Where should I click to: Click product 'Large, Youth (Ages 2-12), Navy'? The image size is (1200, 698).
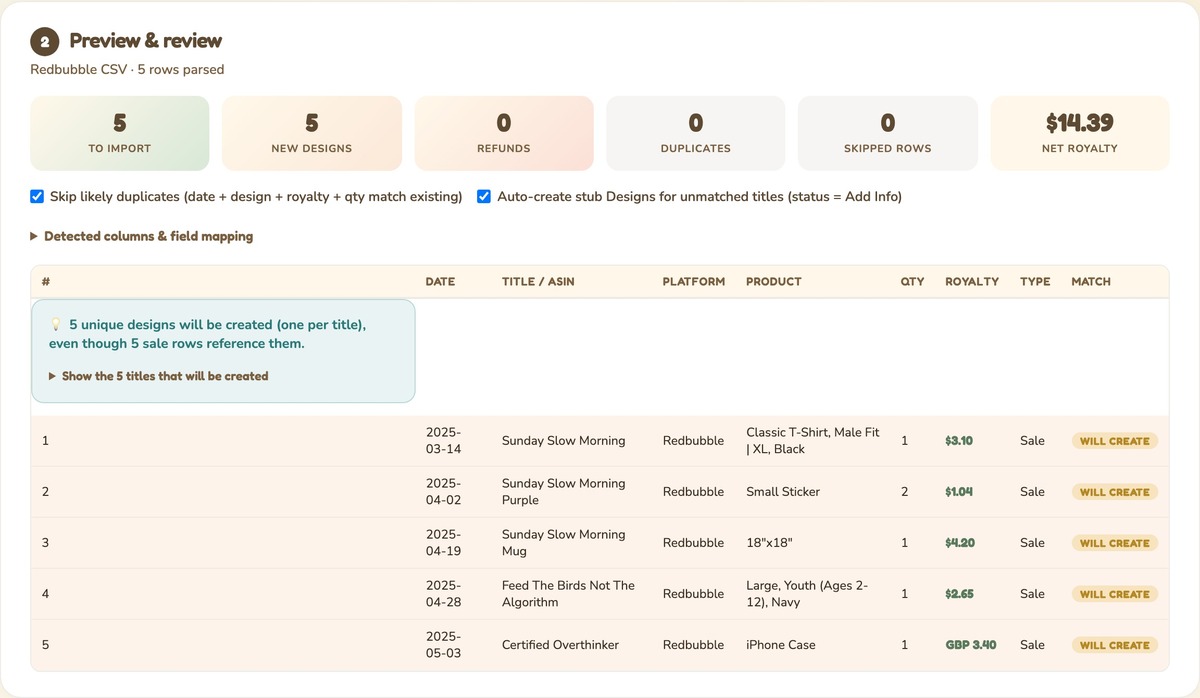[x=807, y=594]
